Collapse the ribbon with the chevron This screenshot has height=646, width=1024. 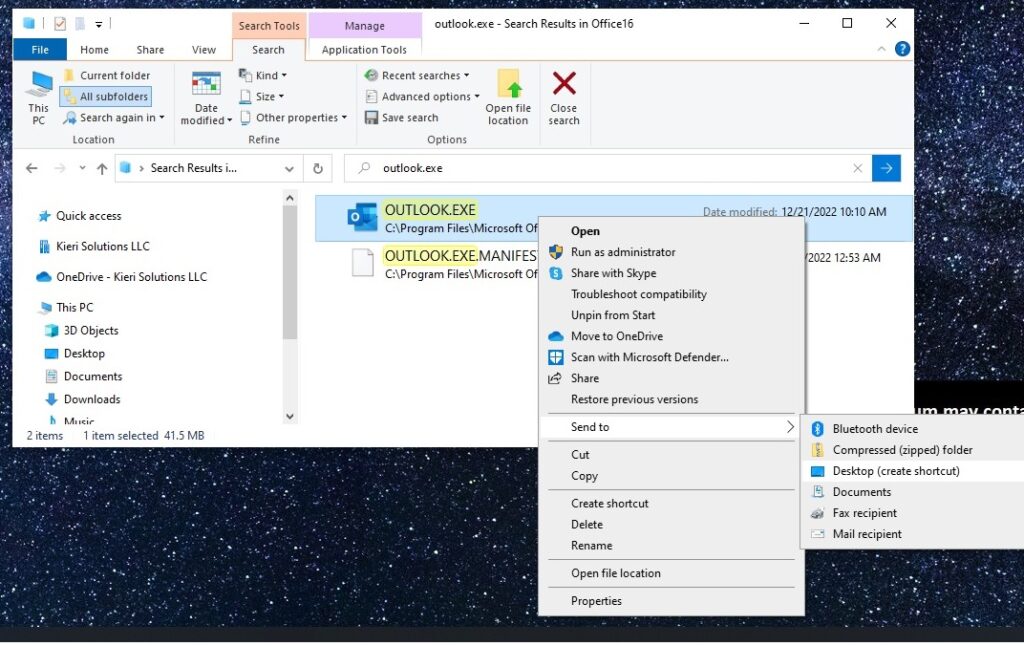(x=881, y=49)
